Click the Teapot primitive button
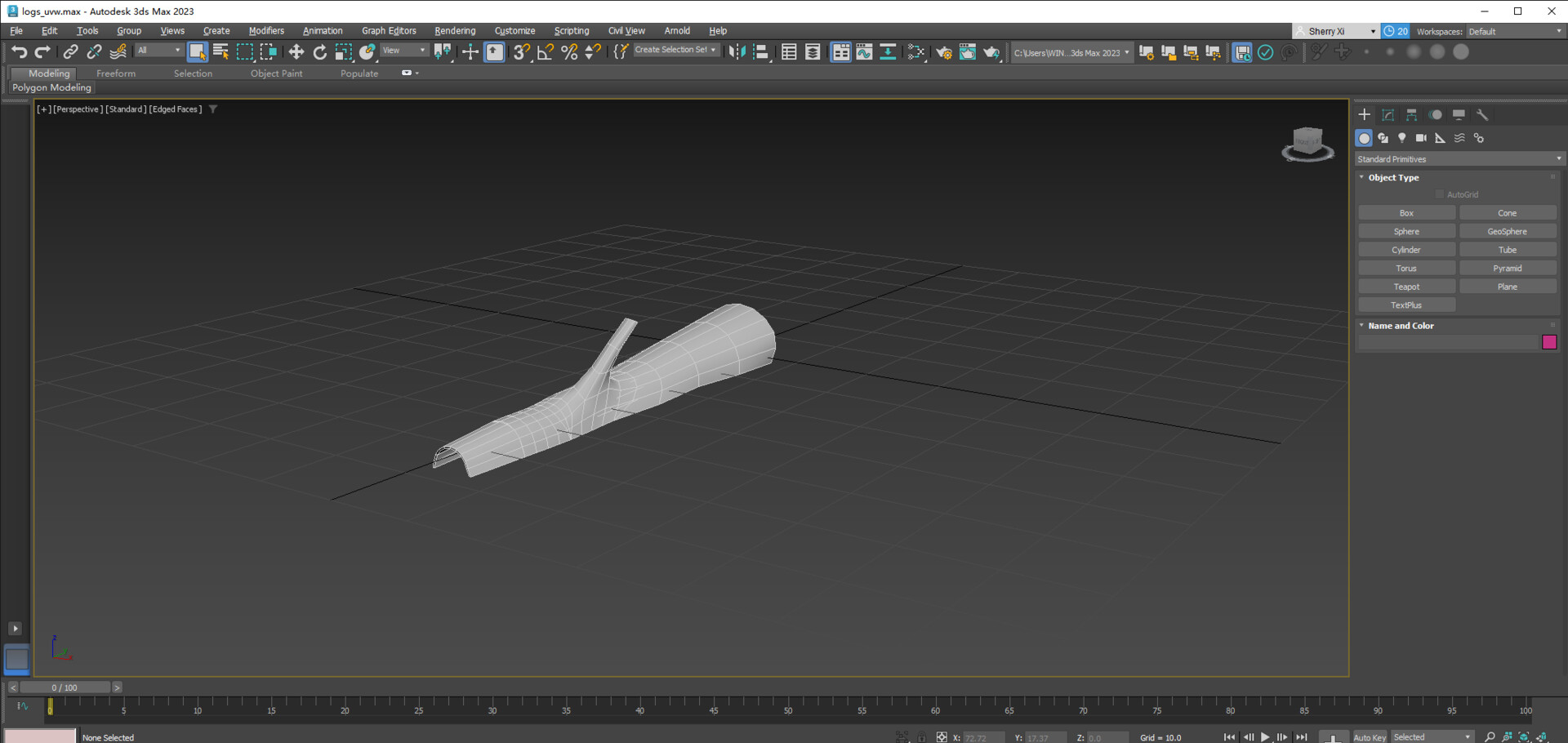This screenshot has height=743, width=1568. [1406, 287]
